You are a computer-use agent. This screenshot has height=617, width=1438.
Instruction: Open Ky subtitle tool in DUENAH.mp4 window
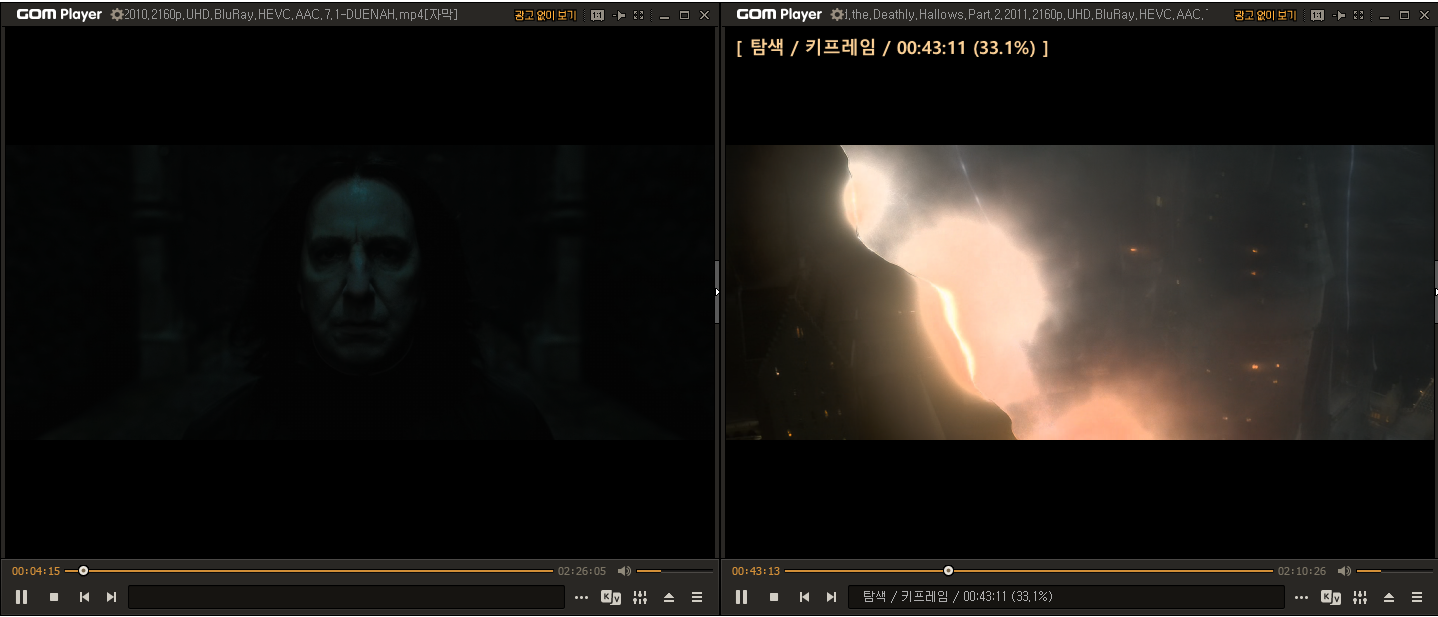click(x=611, y=597)
